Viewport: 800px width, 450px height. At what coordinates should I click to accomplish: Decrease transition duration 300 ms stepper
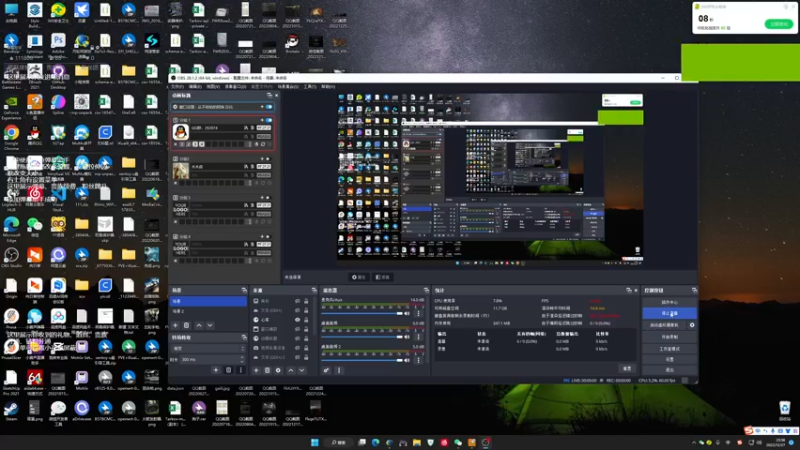tap(242, 361)
